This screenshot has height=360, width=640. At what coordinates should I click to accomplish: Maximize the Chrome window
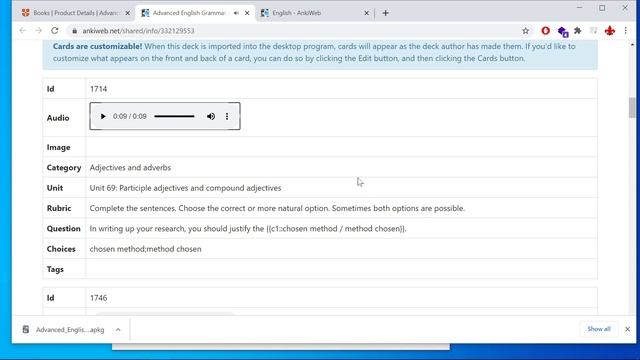(602, 8)
